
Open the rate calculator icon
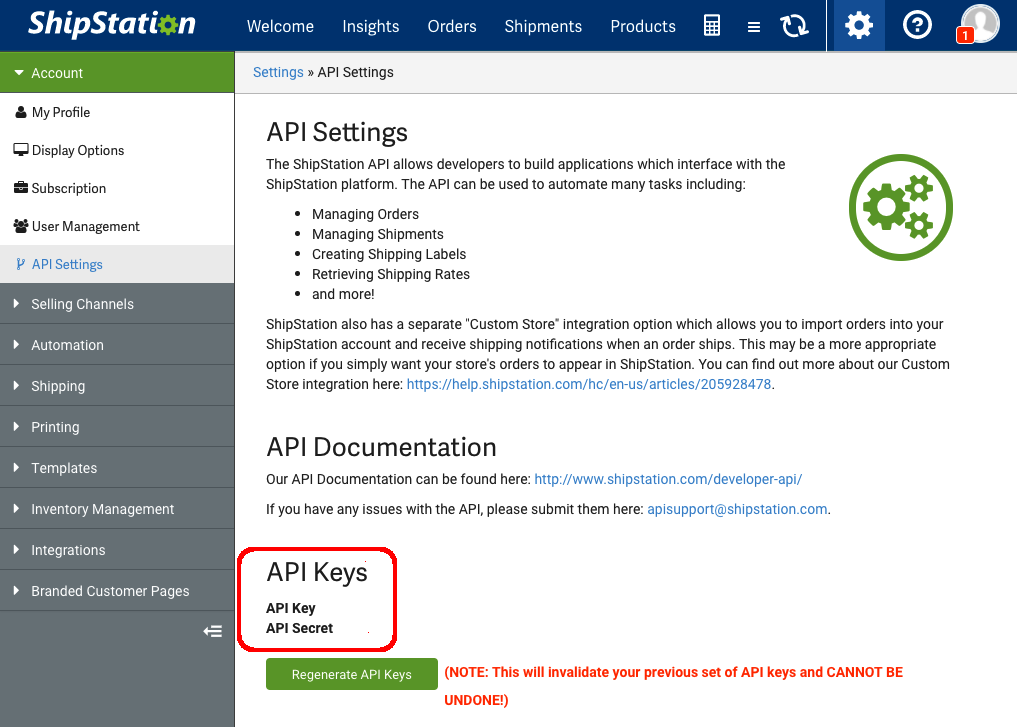click(711, 26)
